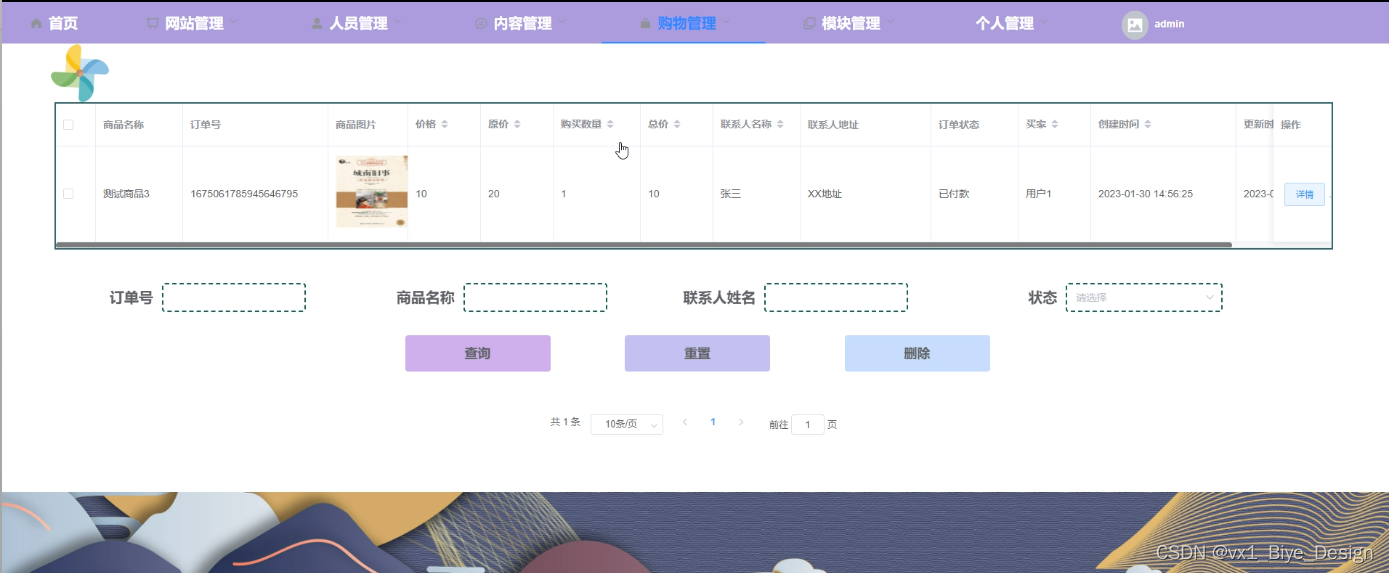Screen dimensions: 1389x573
Task: Select page number 1 in pagination
Action: pyautogui.click(x=713, y=422)
